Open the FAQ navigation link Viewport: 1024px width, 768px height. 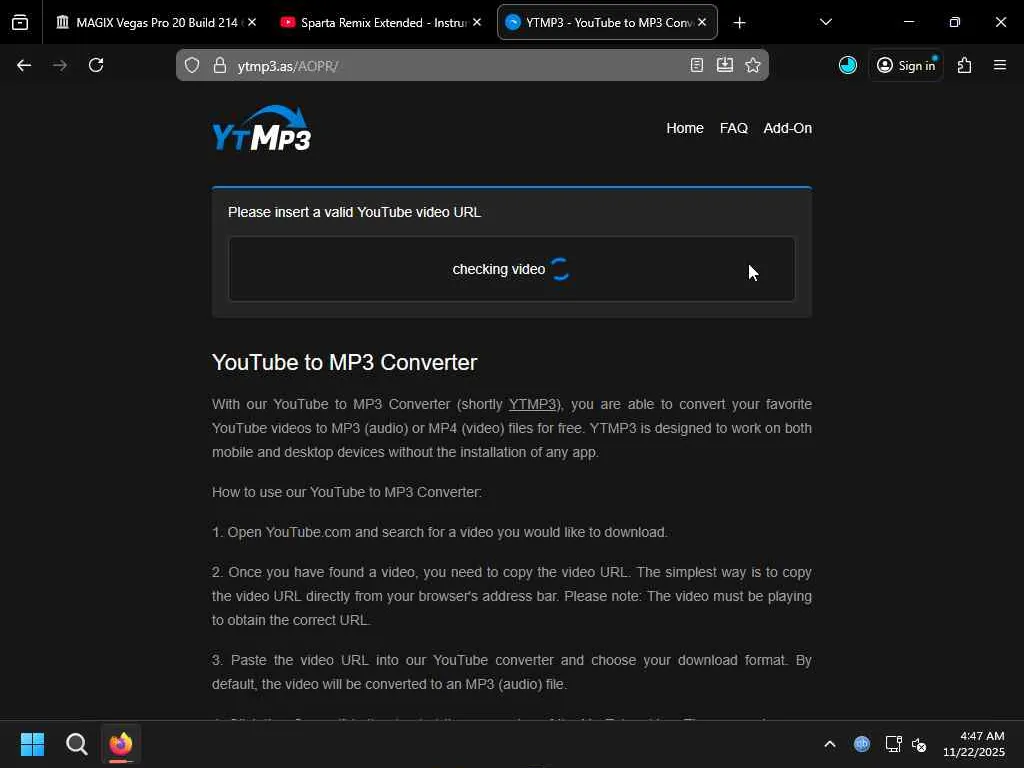pos(733,128)
